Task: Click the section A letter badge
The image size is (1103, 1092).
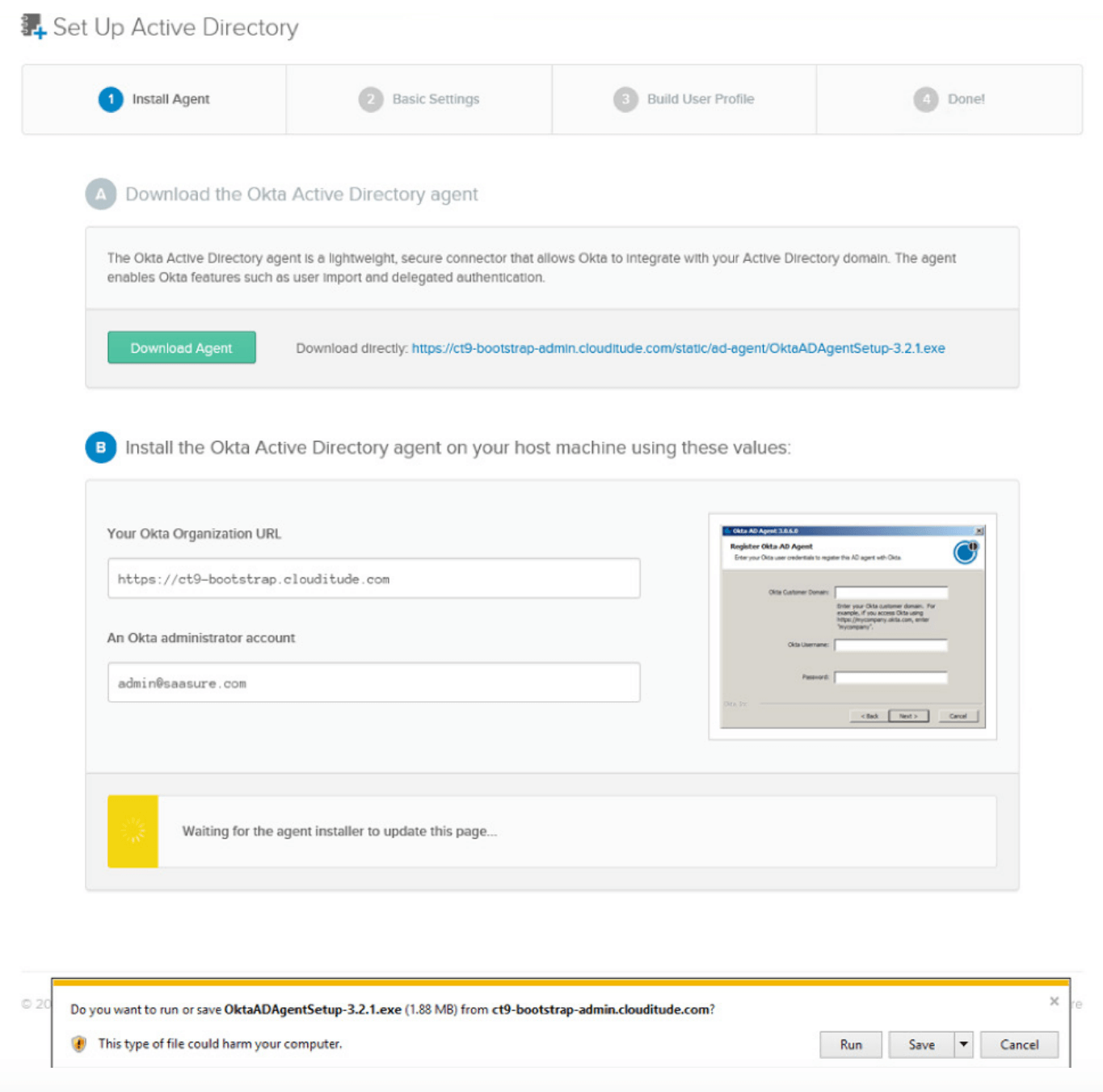Action: tap(101, 195)
